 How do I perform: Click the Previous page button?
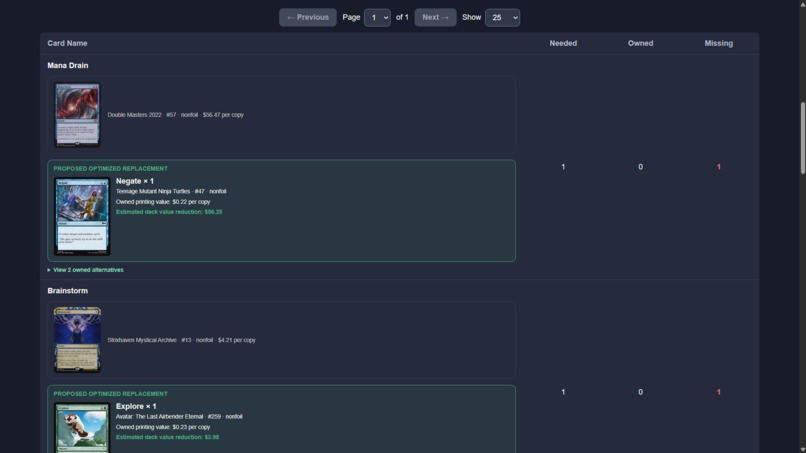[307, 17]
